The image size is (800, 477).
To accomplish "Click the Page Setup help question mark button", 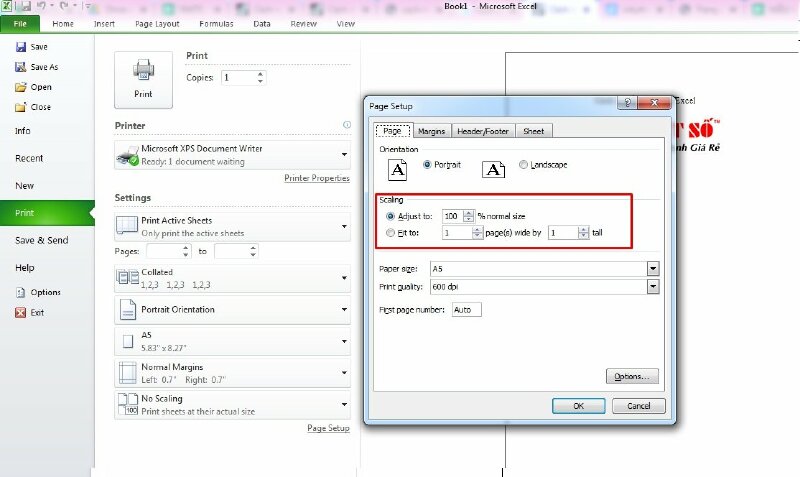I will pos(627,103).
